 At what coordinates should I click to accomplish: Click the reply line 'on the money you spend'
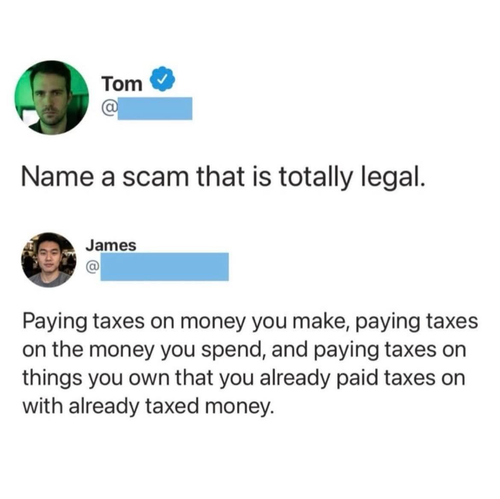(244, 351)
